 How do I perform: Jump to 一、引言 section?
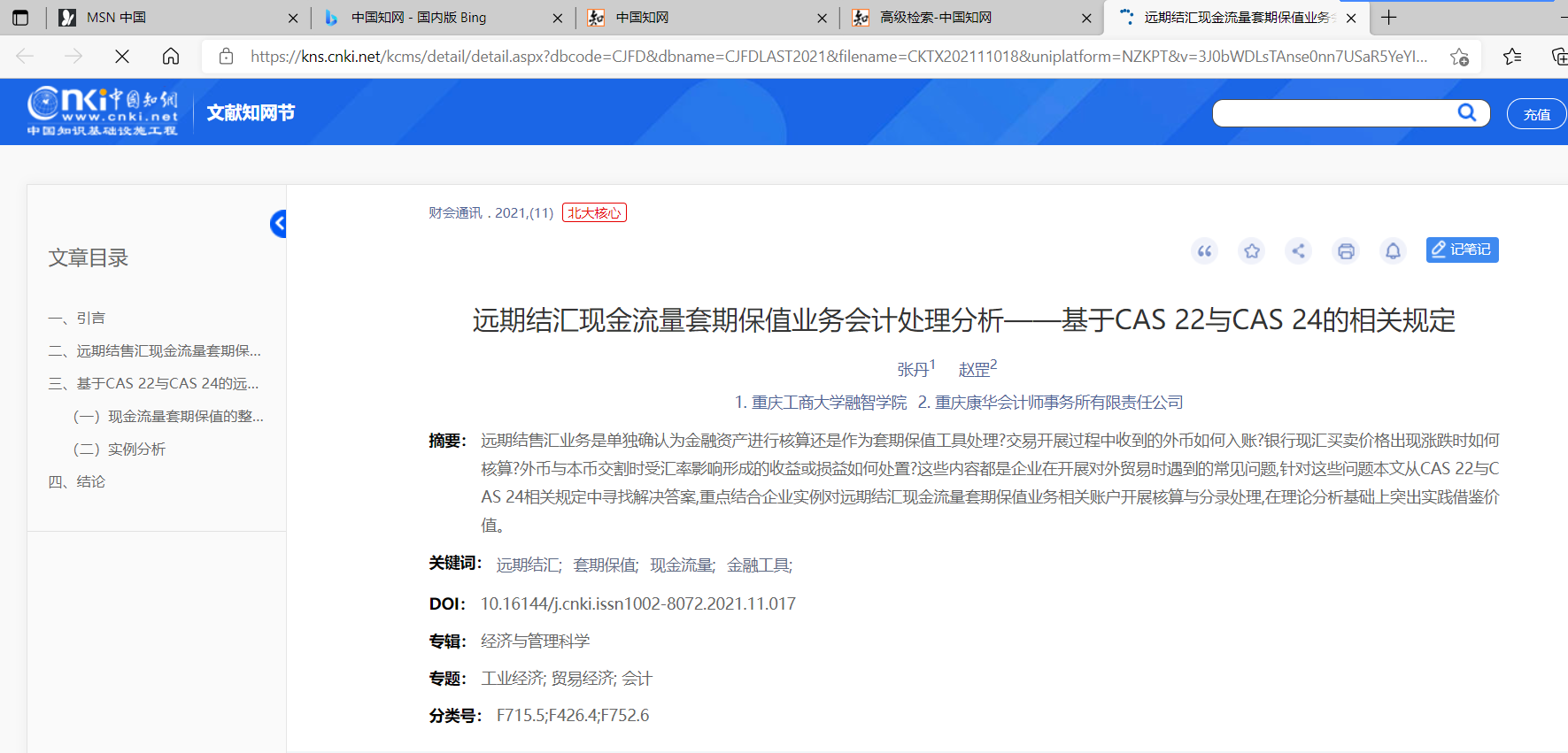pyautogui.click(x=90, y=318)
